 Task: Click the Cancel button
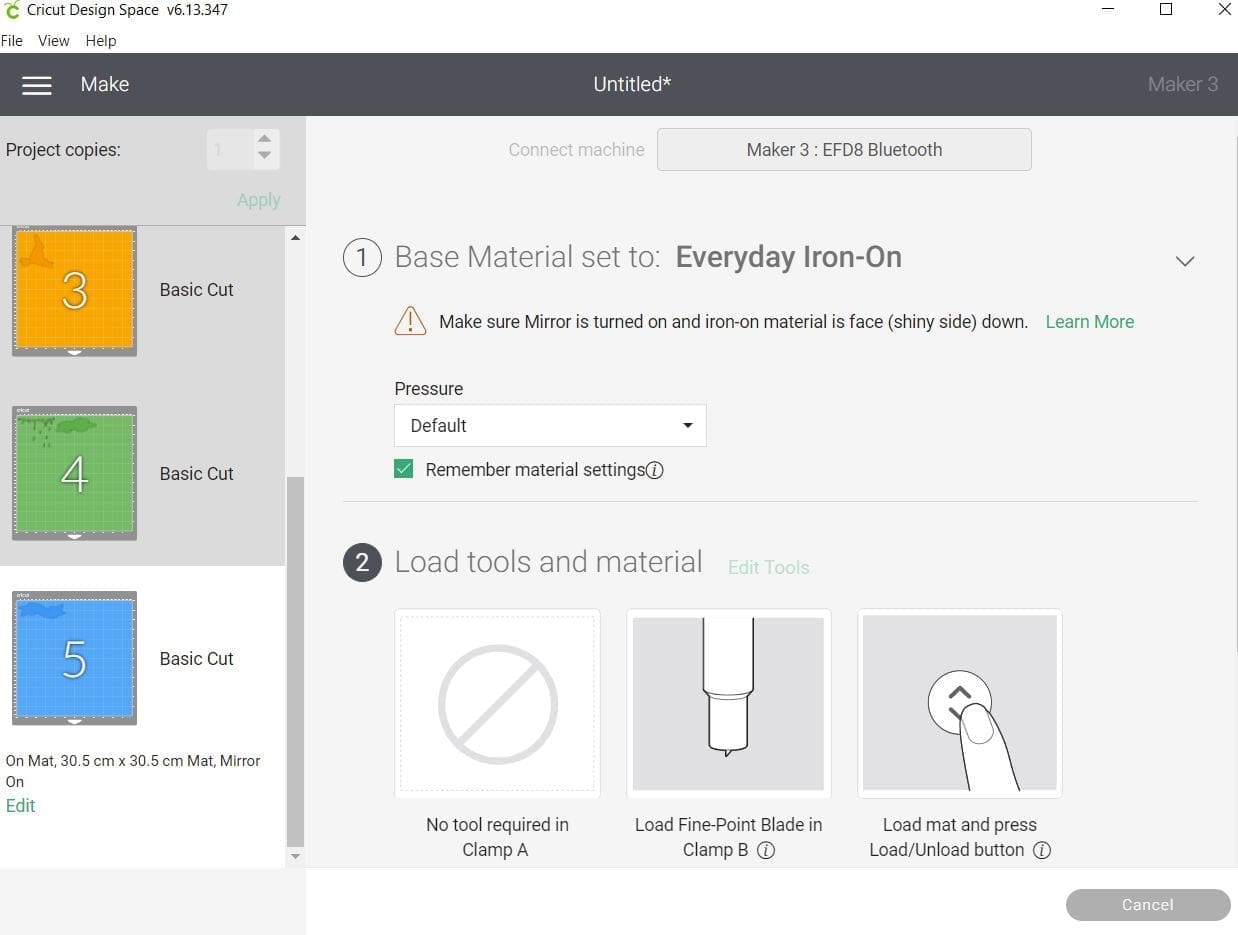tap(1148, 905)
